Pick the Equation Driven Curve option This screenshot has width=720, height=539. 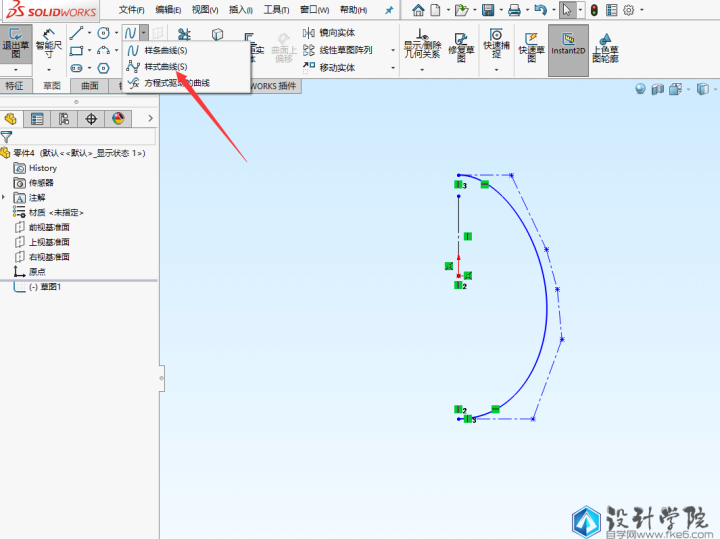tap(176, 82)
